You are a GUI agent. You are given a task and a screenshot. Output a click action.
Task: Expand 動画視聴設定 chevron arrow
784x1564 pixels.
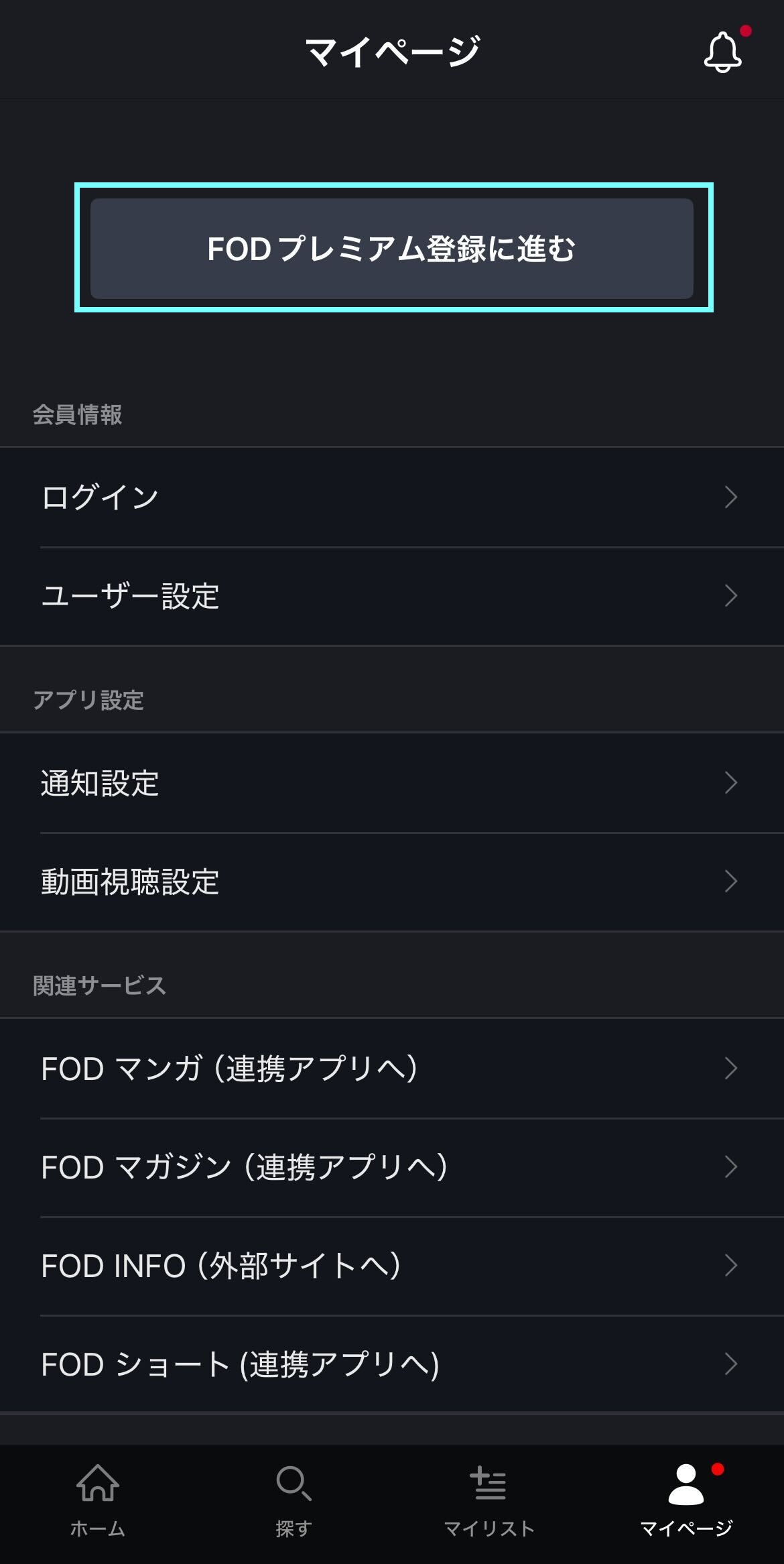730,882
